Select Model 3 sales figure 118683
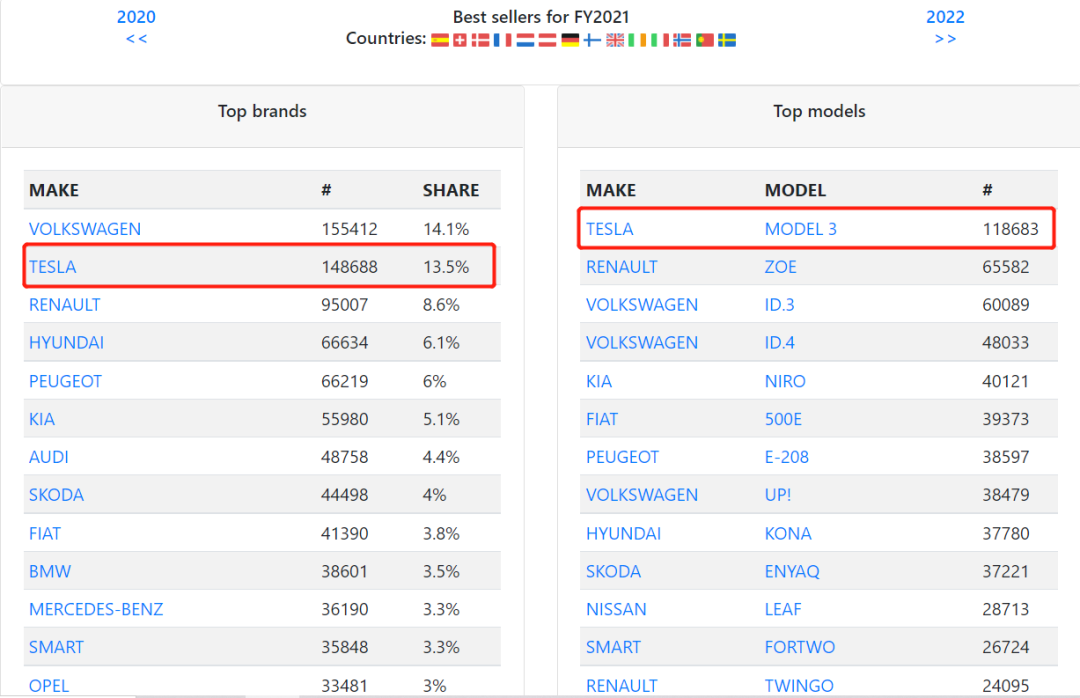The height and width of the screenshot is (698, 1080). point(1010,229)
